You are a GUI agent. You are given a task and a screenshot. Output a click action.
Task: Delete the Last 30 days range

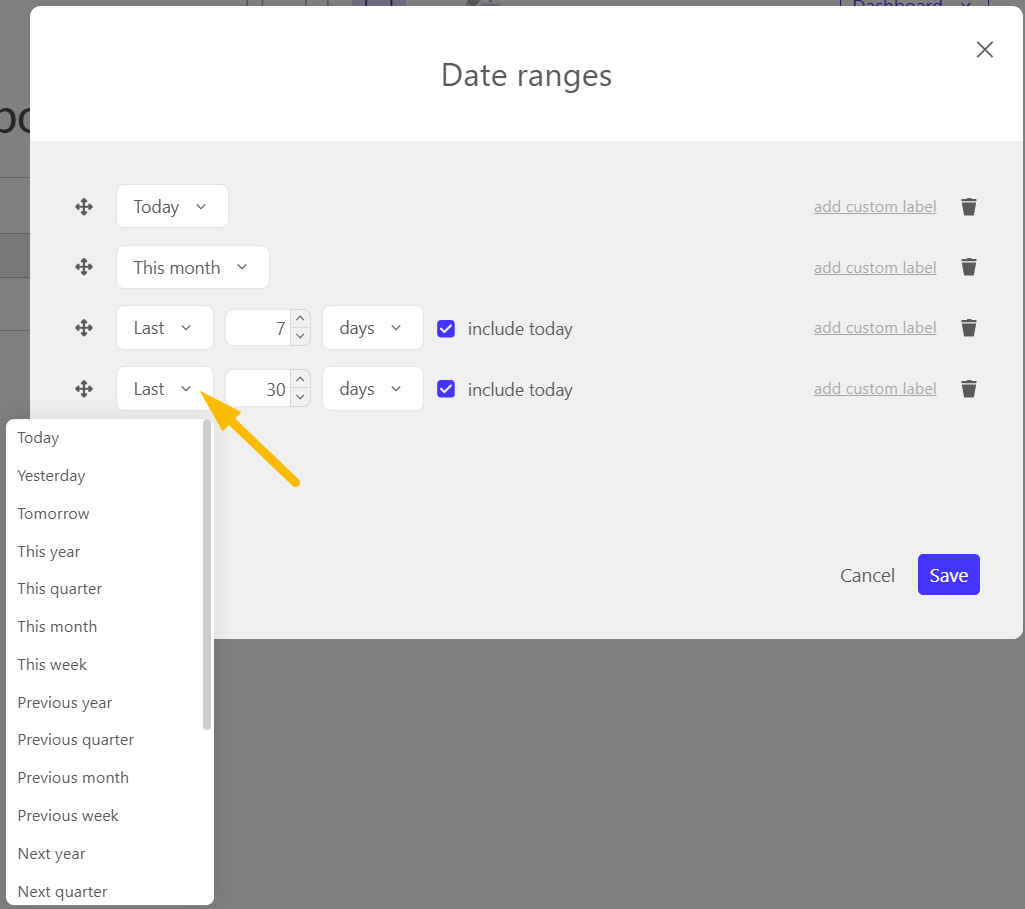[969, 389]
